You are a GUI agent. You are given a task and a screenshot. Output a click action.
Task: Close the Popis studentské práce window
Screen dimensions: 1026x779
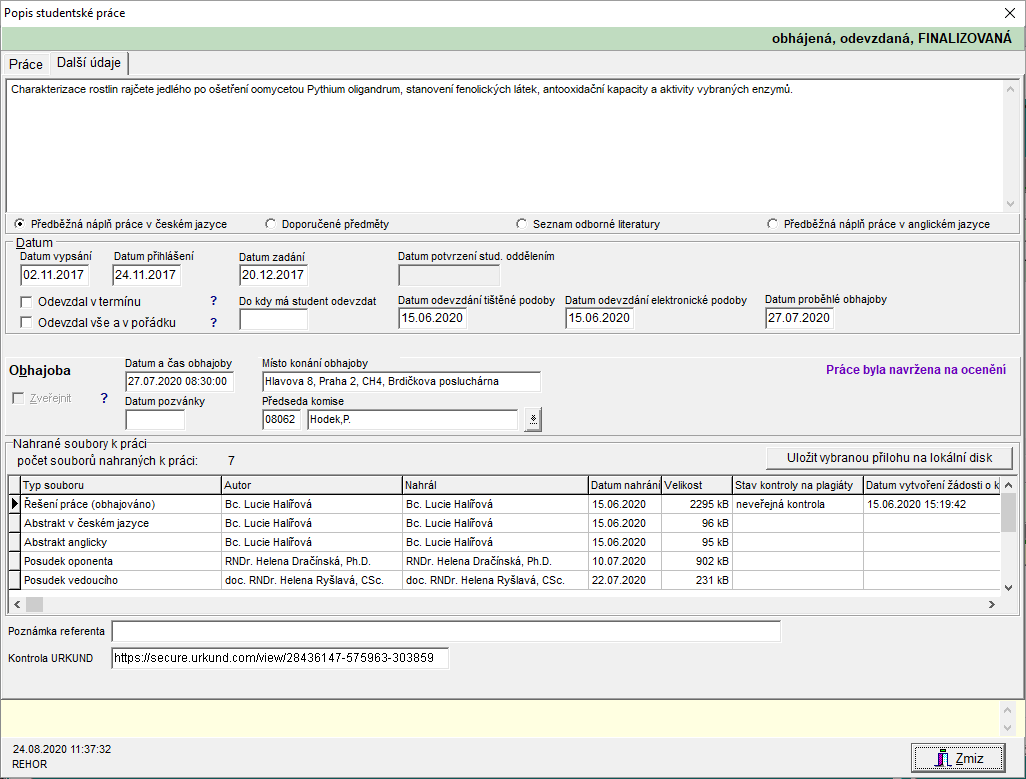coord(1008,13)
